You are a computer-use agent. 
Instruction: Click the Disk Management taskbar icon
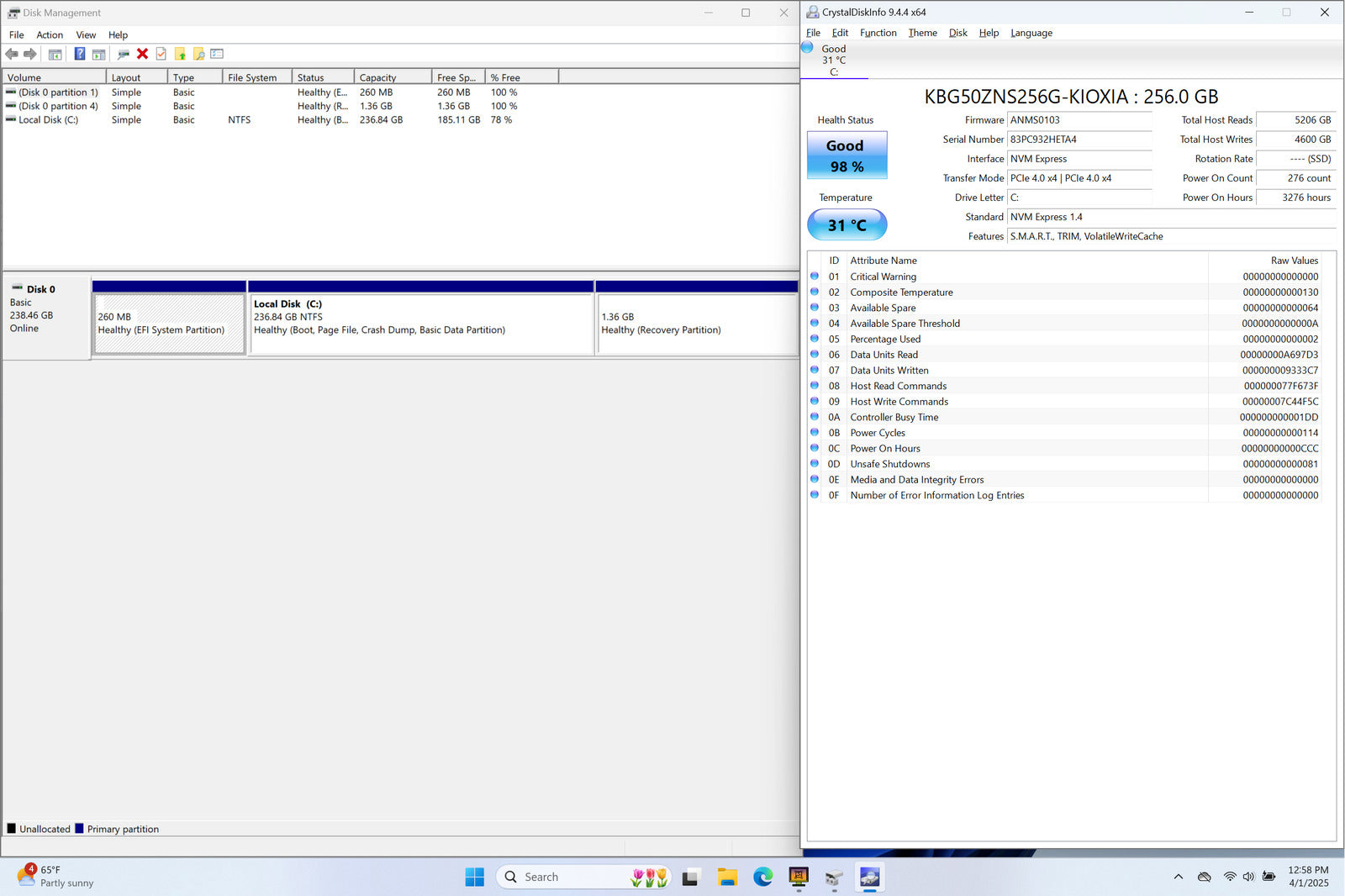coord(834,877)
